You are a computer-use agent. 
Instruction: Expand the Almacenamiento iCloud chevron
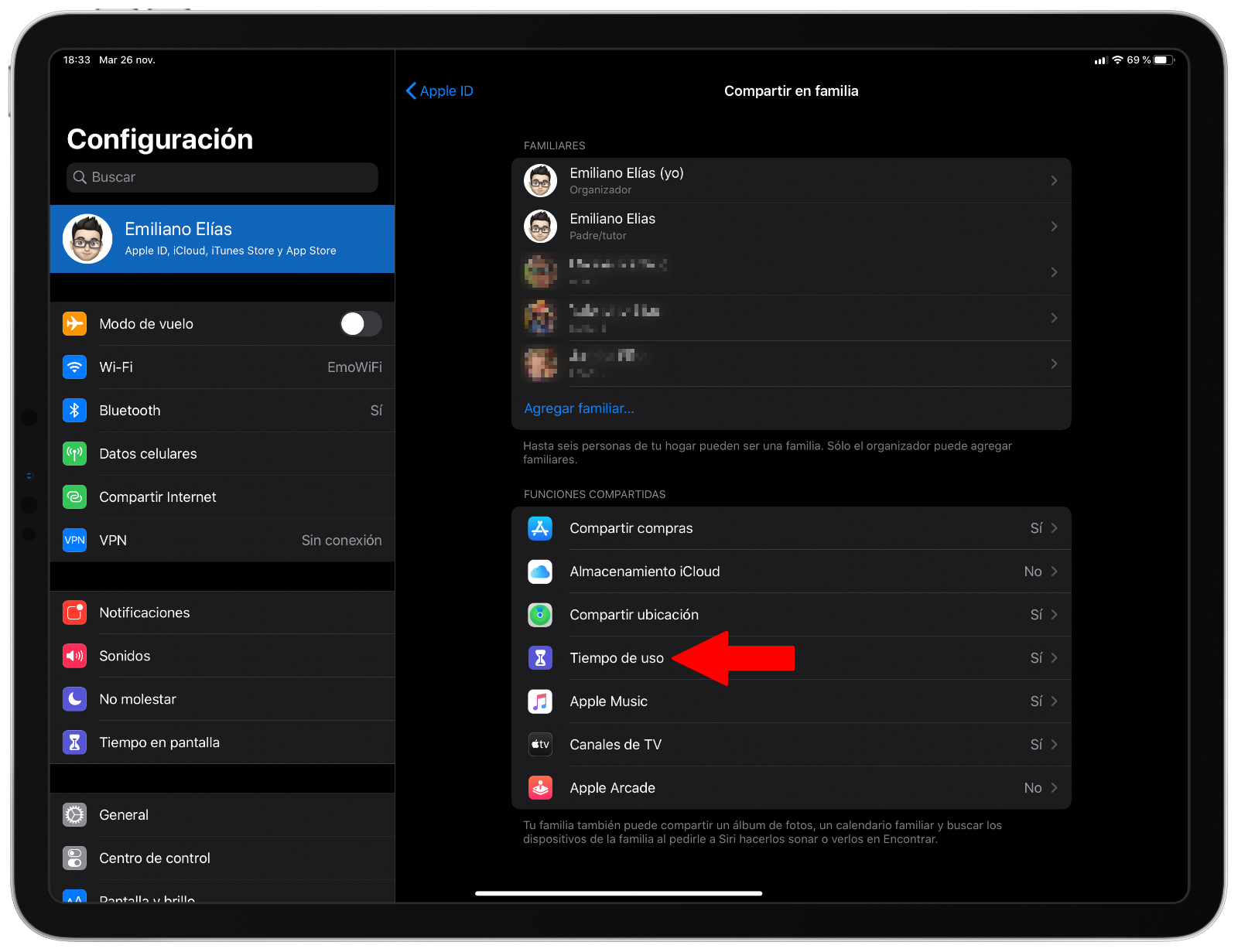tap(1054, 572)
